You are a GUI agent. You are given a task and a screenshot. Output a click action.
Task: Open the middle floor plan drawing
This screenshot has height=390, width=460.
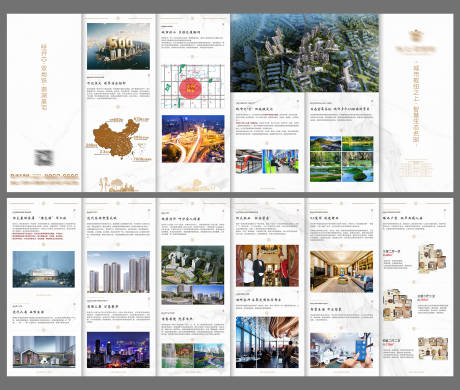coord(398,304)
